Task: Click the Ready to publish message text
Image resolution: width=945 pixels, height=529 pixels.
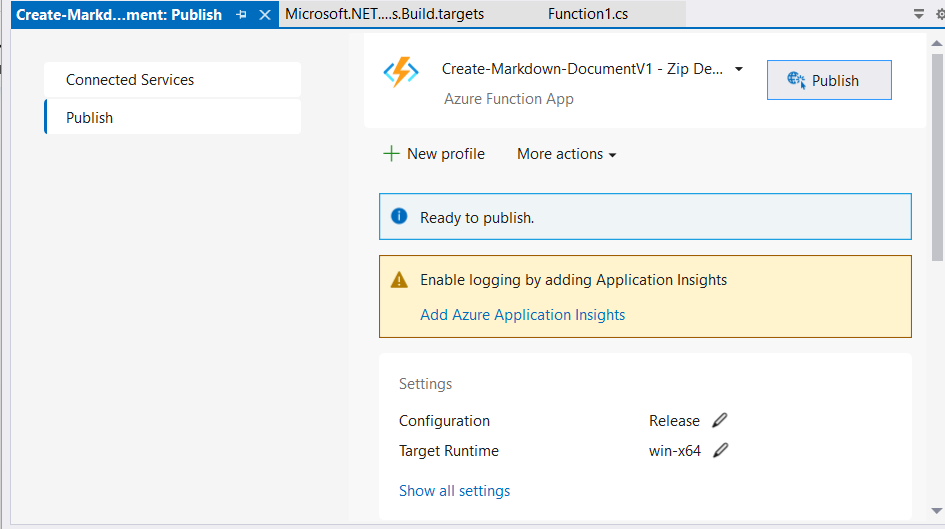Action: 477,218
